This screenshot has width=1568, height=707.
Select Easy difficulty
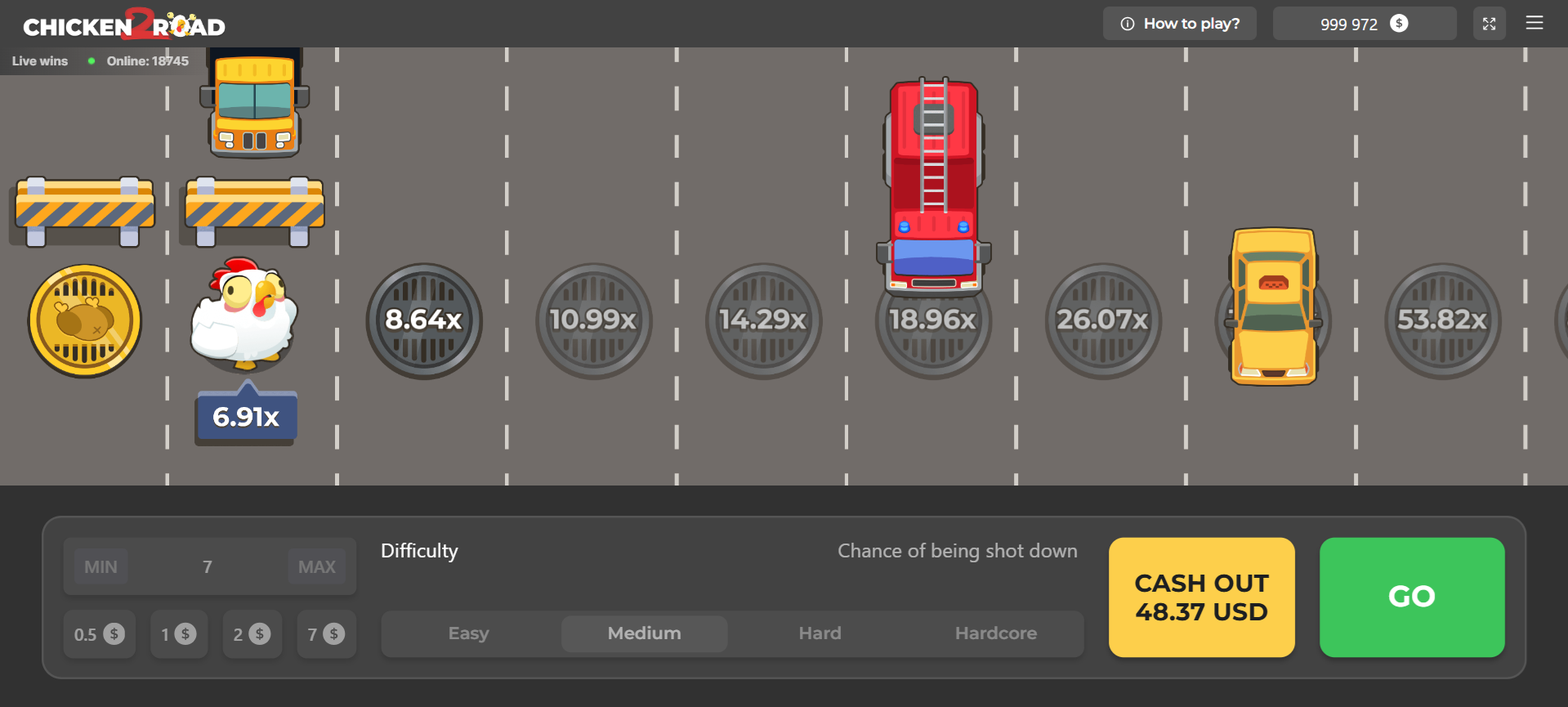coord(469,633)
